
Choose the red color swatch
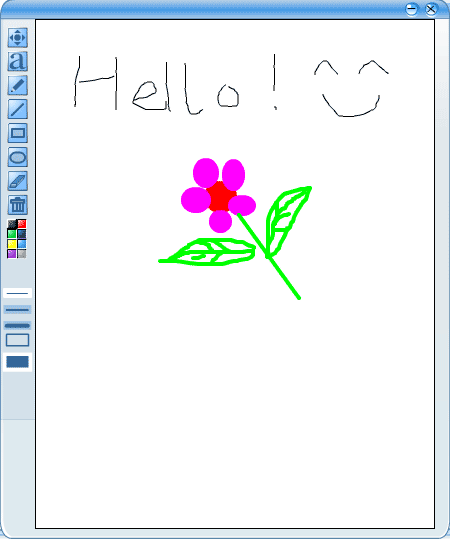(x=22, y=224)
